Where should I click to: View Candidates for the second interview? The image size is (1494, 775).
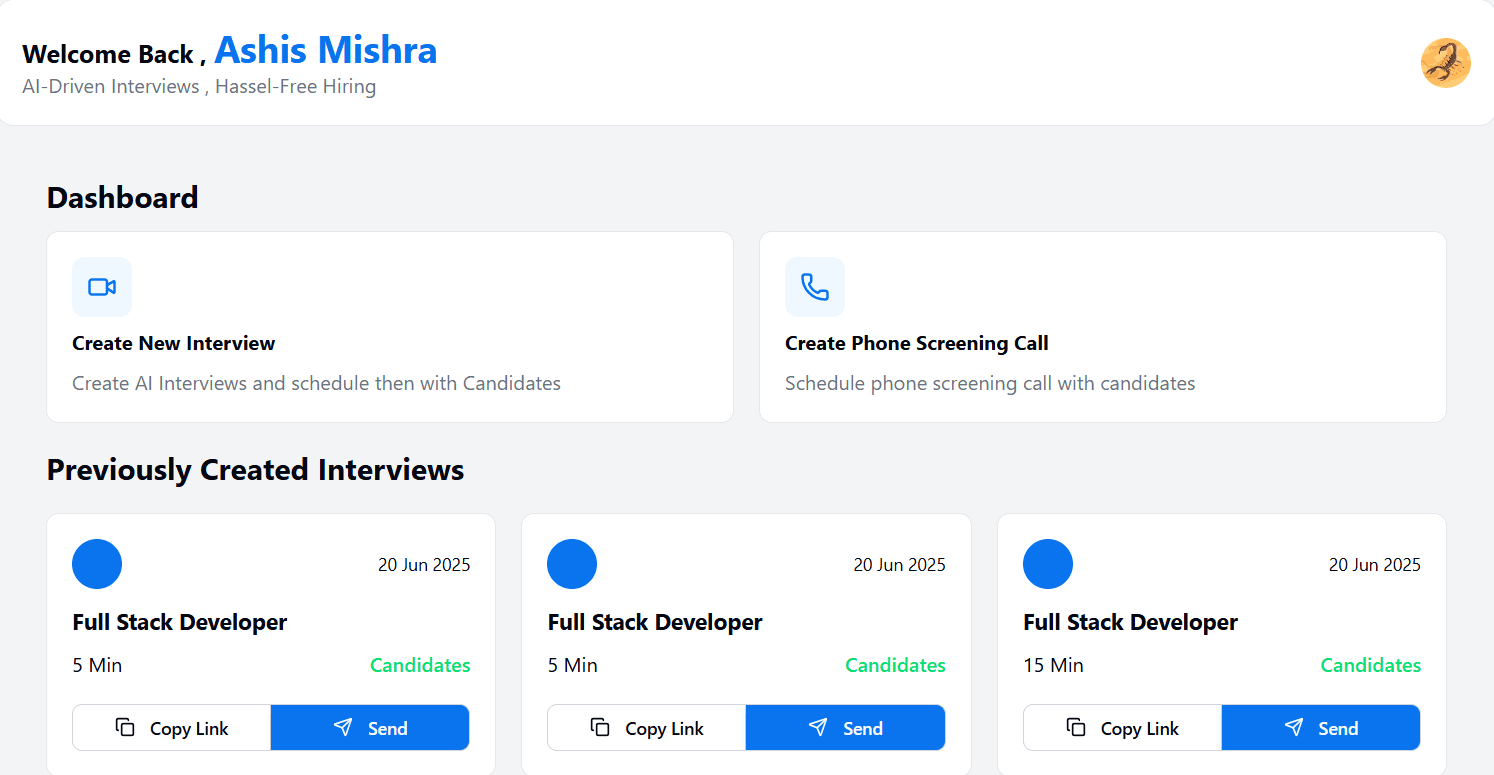point(895,665)
